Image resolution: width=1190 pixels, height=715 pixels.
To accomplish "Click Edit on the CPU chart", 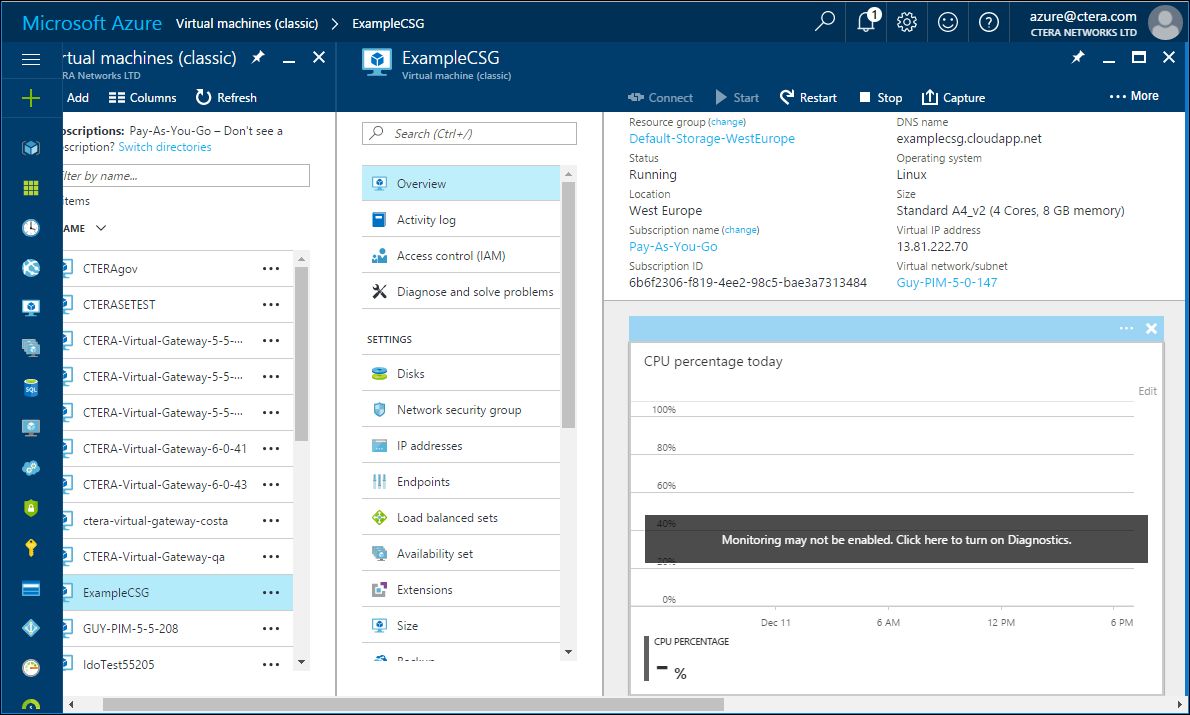I will (1148, 391).
